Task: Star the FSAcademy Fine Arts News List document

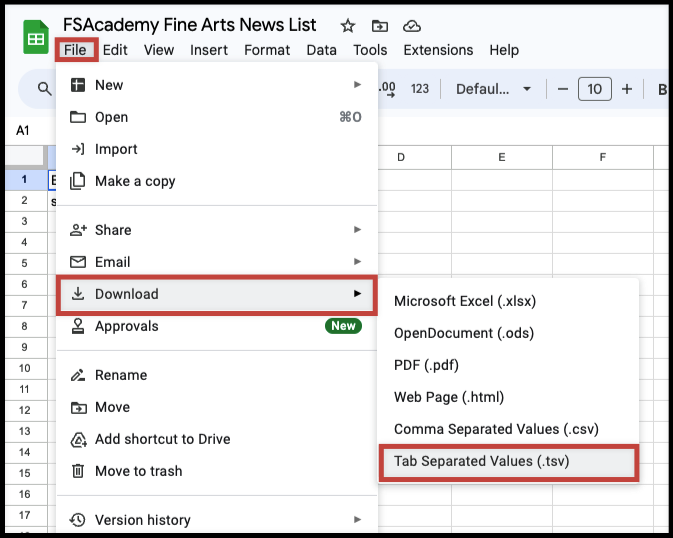Action: 348,26
